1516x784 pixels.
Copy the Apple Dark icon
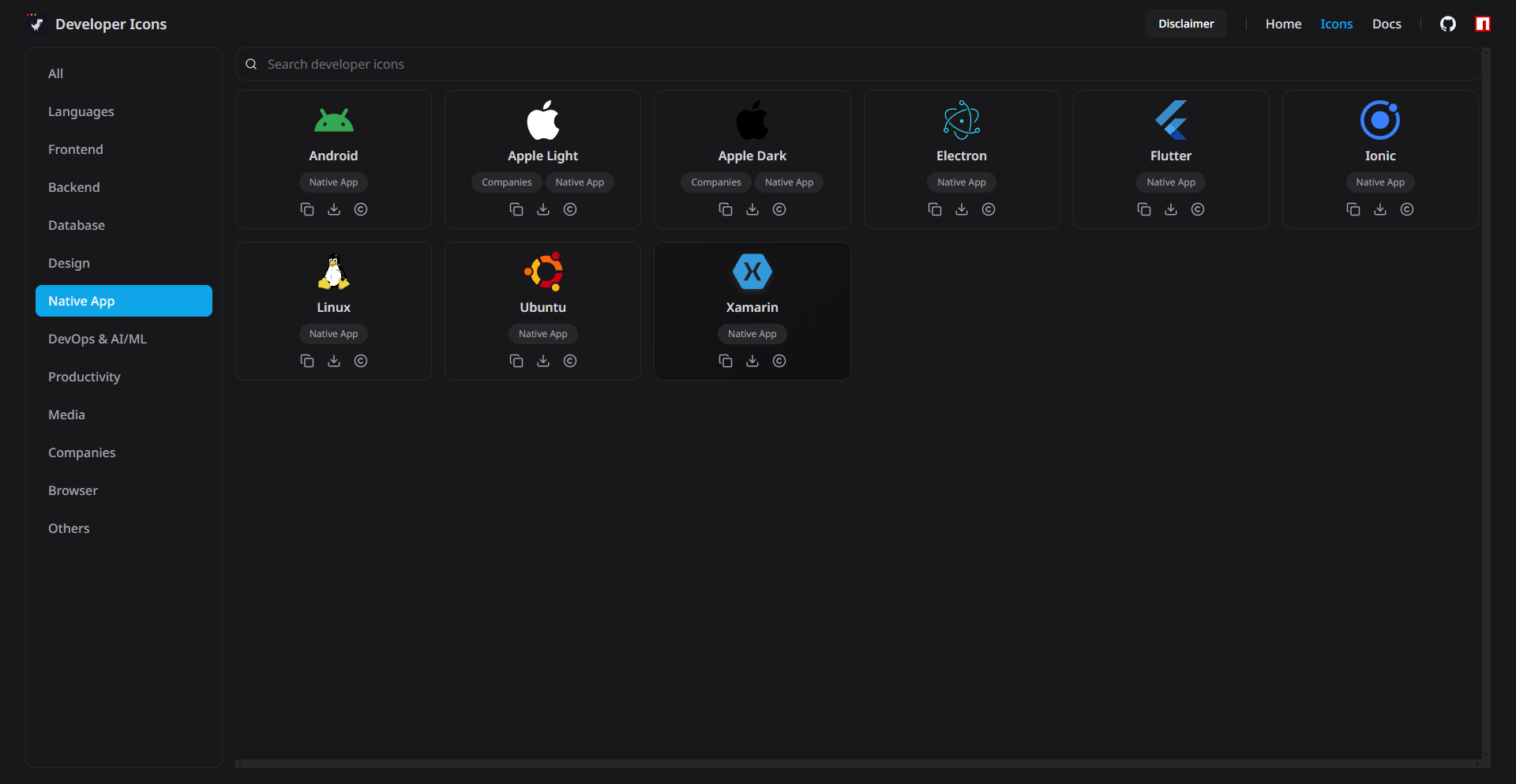click(726, 209)
